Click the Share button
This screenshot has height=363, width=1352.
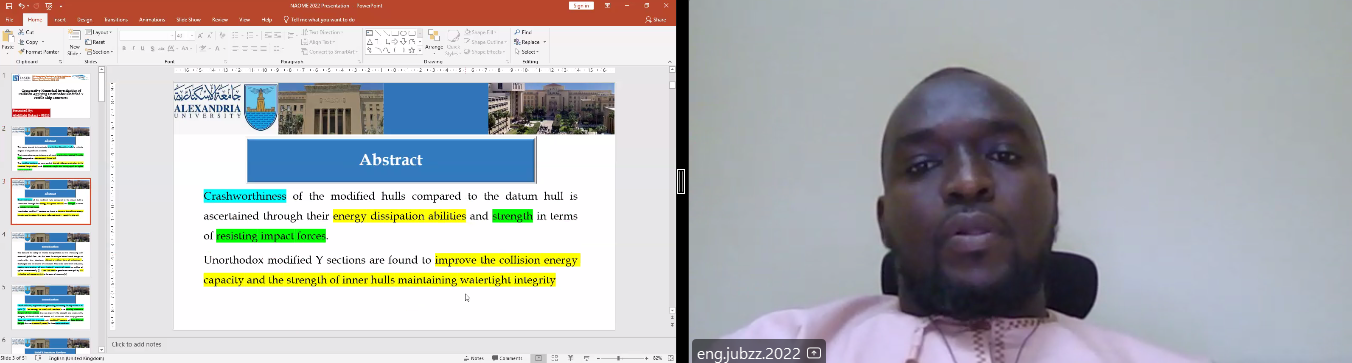tap(658, 18)
